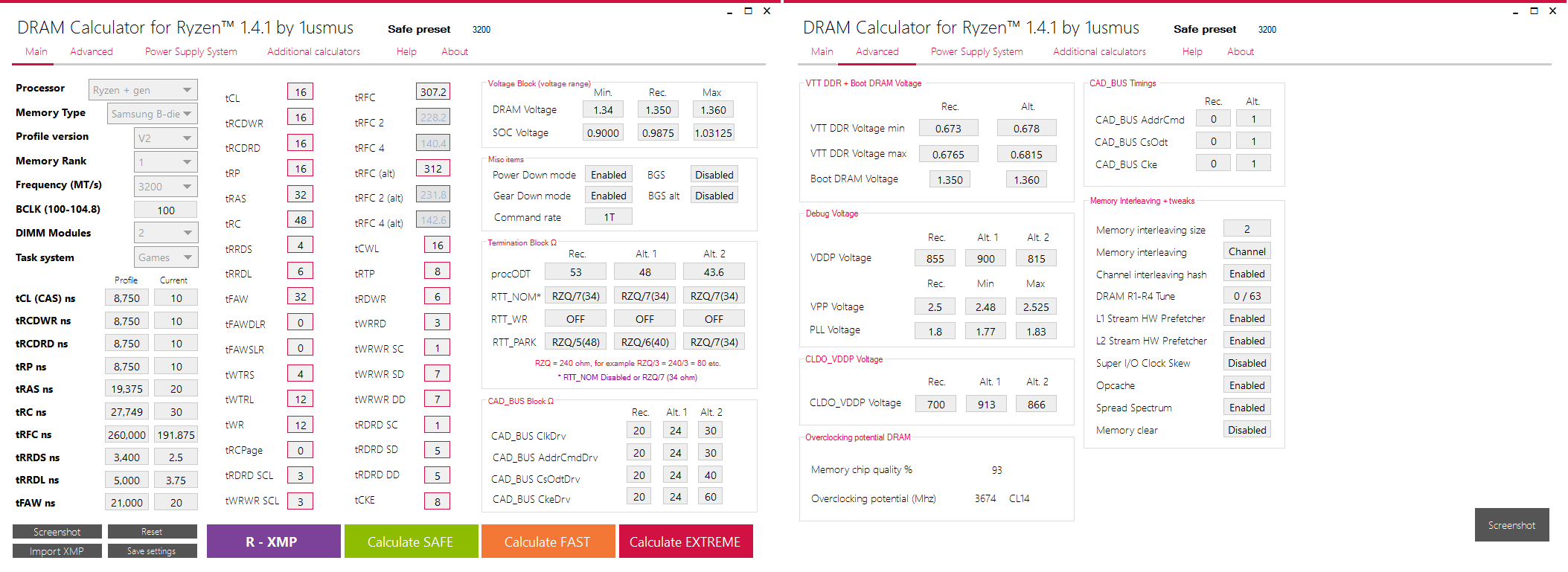The height and width of the screenshot is (572, 1568).
Task: Click Screenshot button in right window
Action: click(1511, 525)
